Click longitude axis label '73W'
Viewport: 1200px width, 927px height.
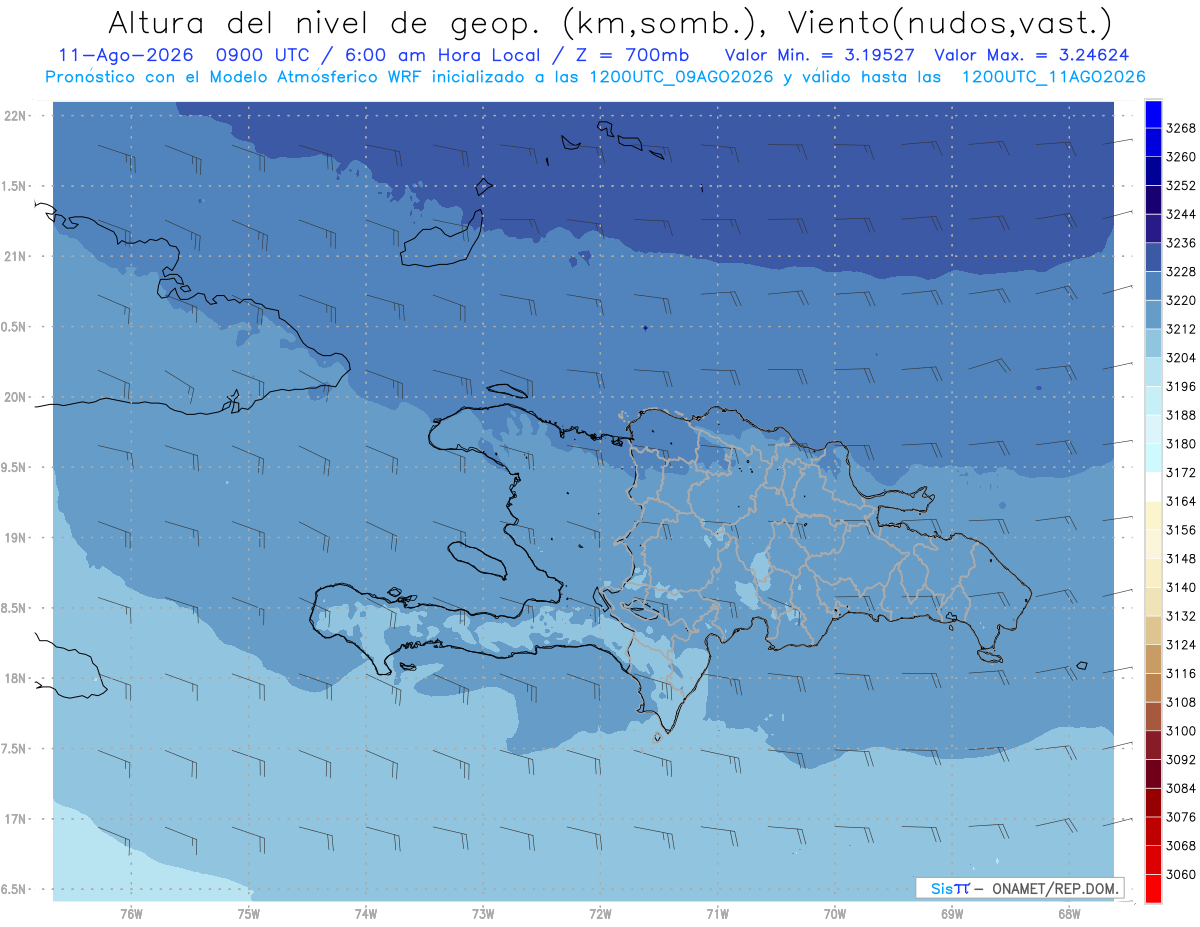click(483, 914)
